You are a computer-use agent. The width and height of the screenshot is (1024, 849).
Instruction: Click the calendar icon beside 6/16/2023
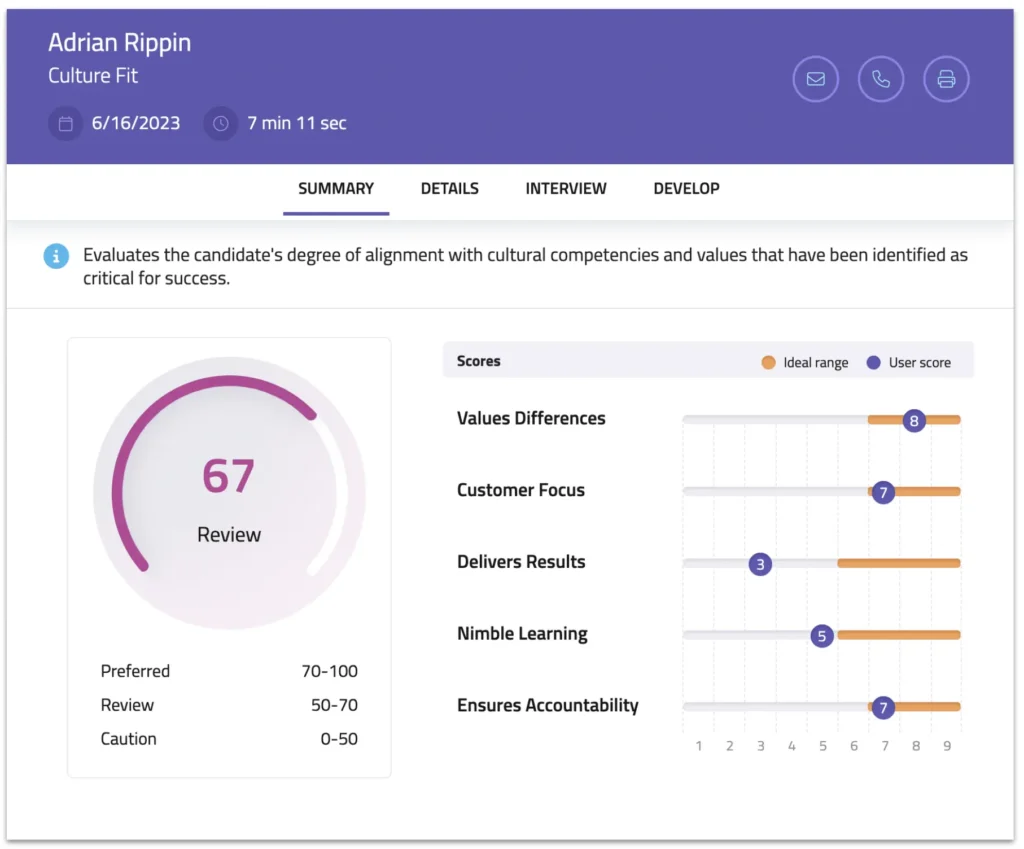(66, 124)
